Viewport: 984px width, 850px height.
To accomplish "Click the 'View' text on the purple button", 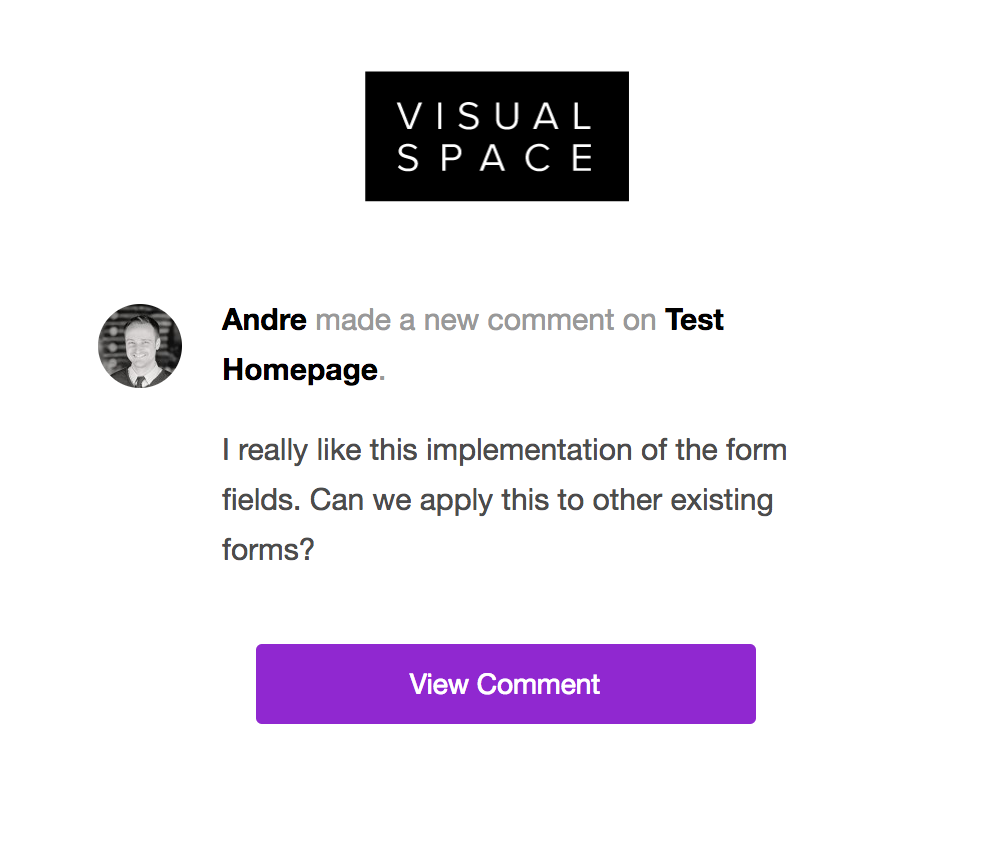I will tap(439, 684).
